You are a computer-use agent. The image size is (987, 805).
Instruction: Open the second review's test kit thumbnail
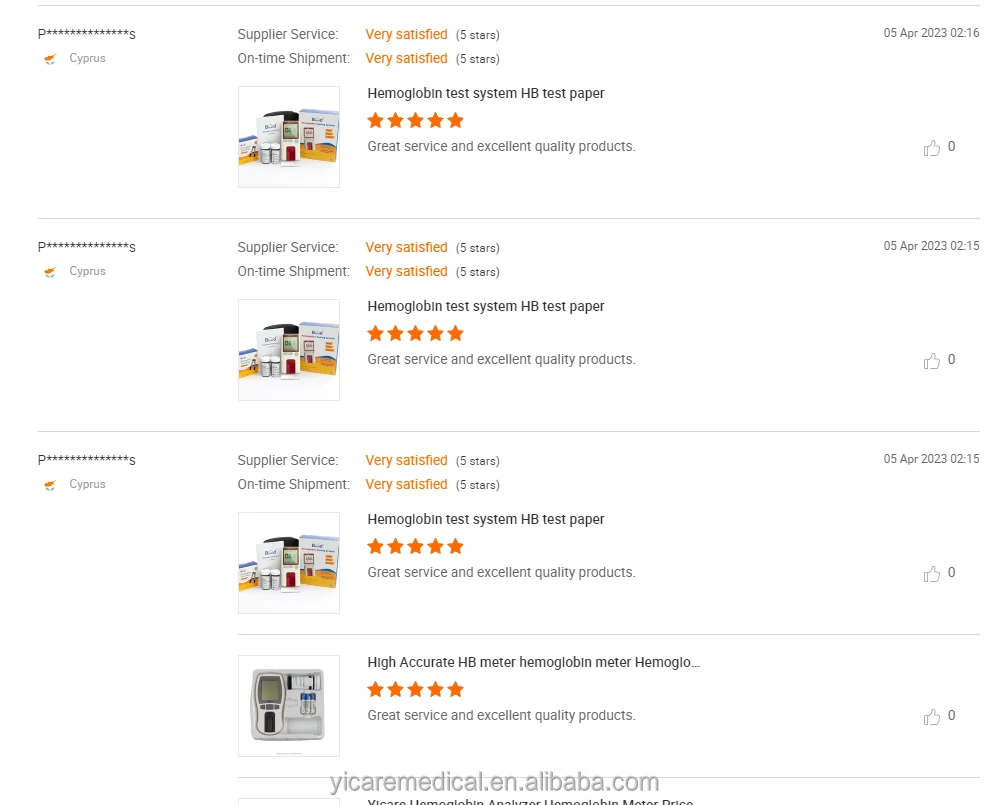point(288,350)
